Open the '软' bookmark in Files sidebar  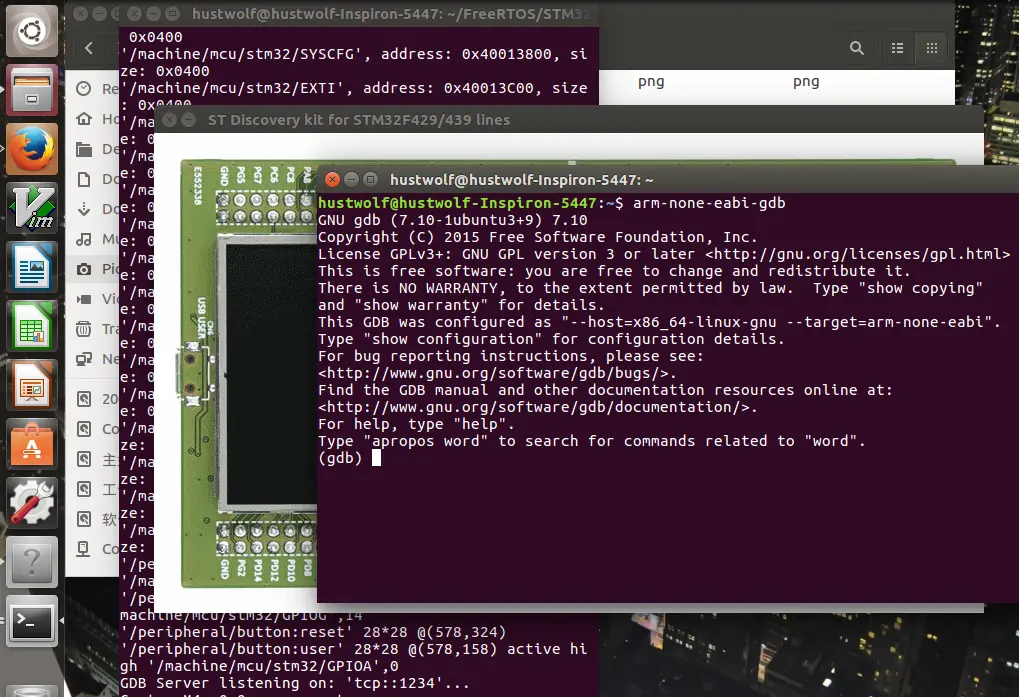[95, 519]
